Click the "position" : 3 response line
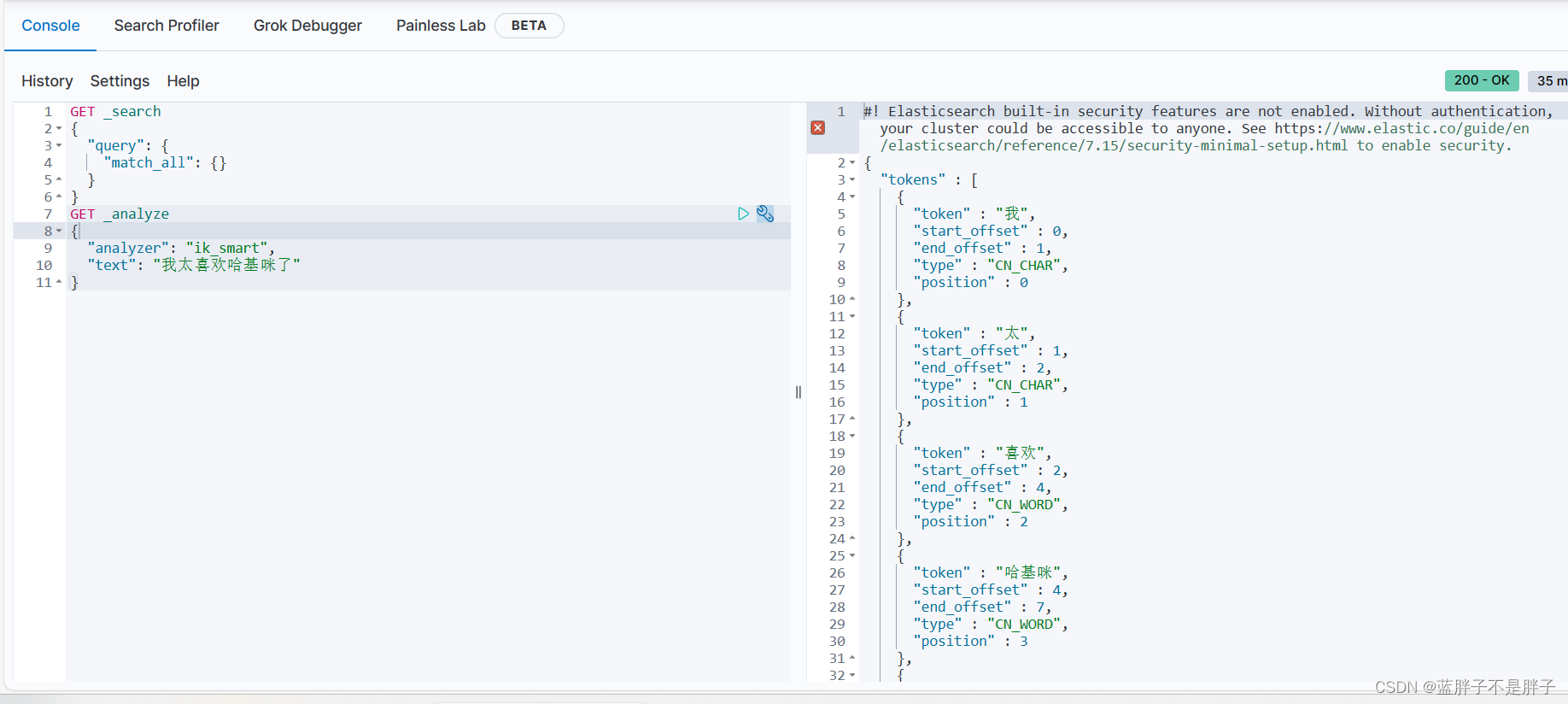 click(x=971, y=641)
